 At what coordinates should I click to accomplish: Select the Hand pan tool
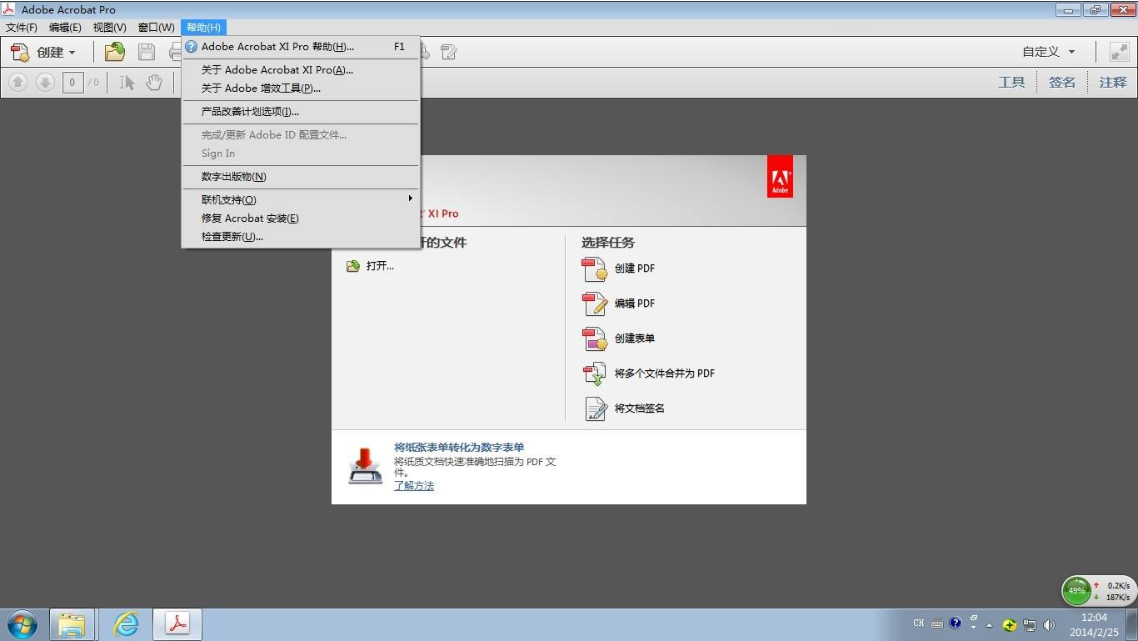[x=154, y=82]
